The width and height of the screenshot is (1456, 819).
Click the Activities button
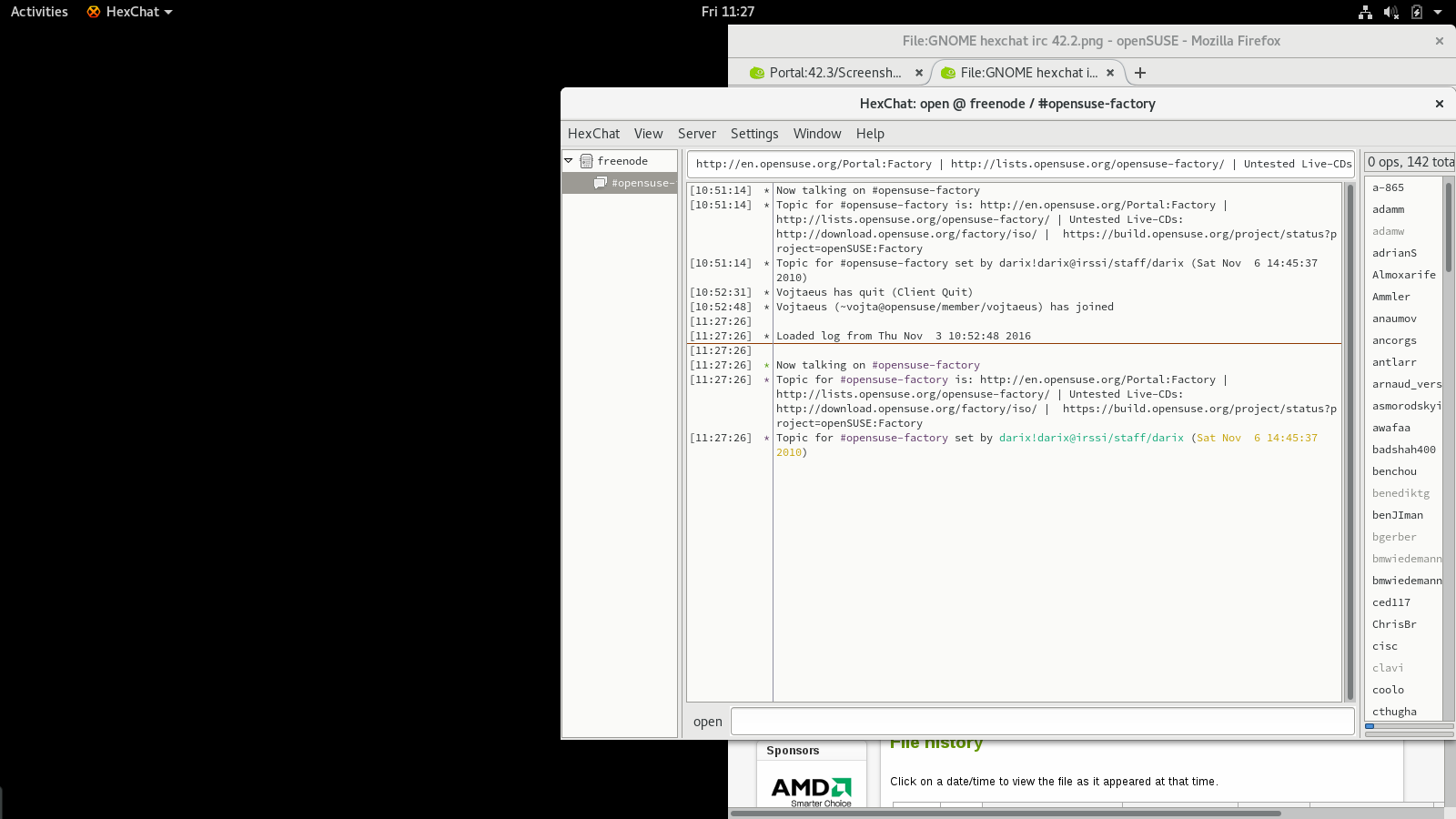(x=39, y=12)
